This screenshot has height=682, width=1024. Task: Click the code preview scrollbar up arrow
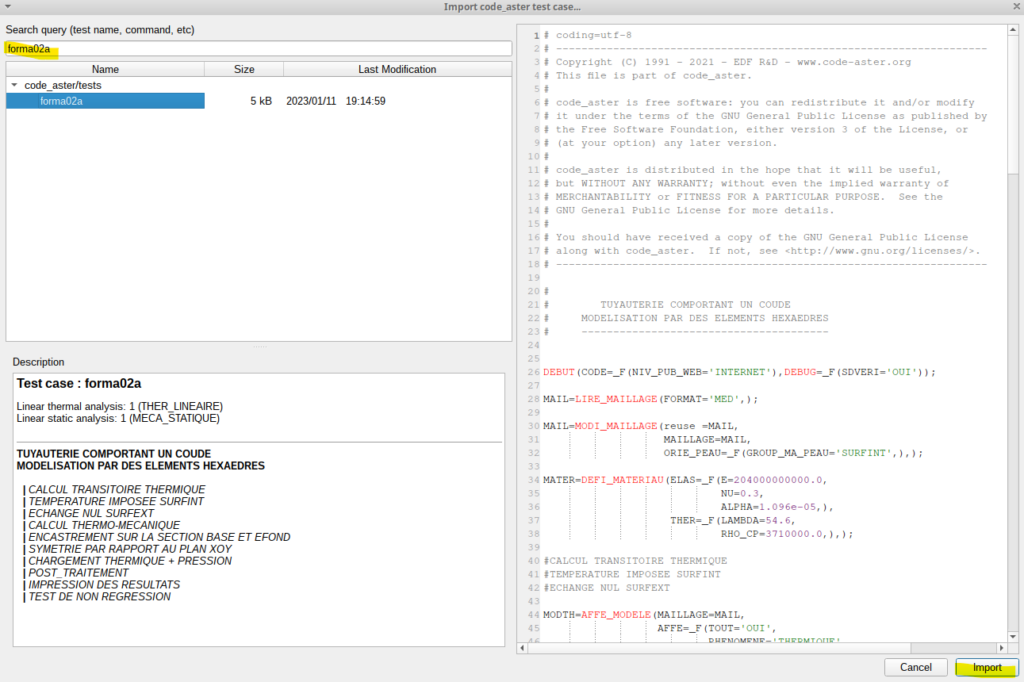[1012, 31]
